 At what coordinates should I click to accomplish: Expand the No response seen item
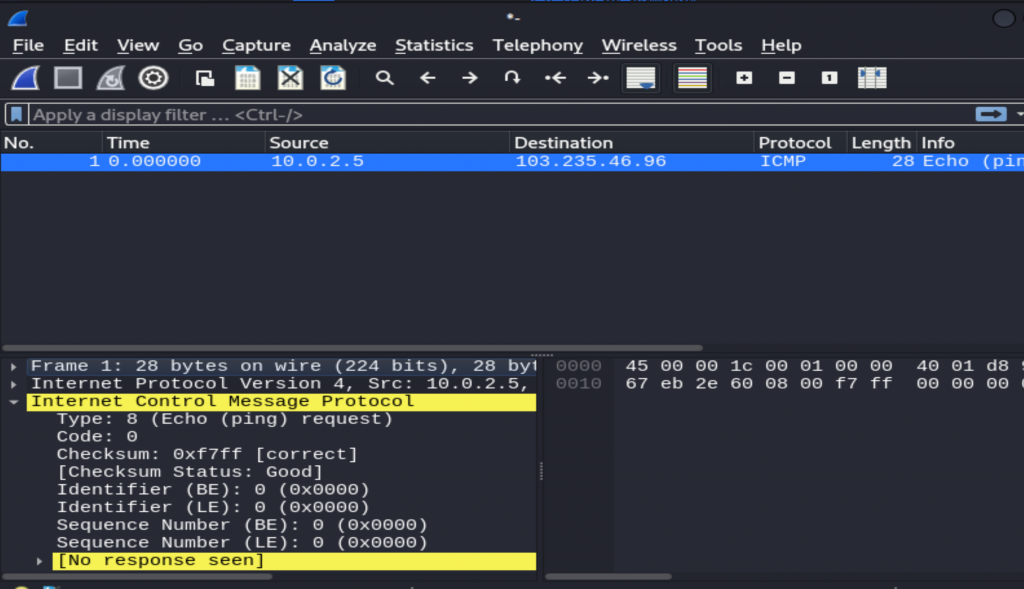coord(39,561)
